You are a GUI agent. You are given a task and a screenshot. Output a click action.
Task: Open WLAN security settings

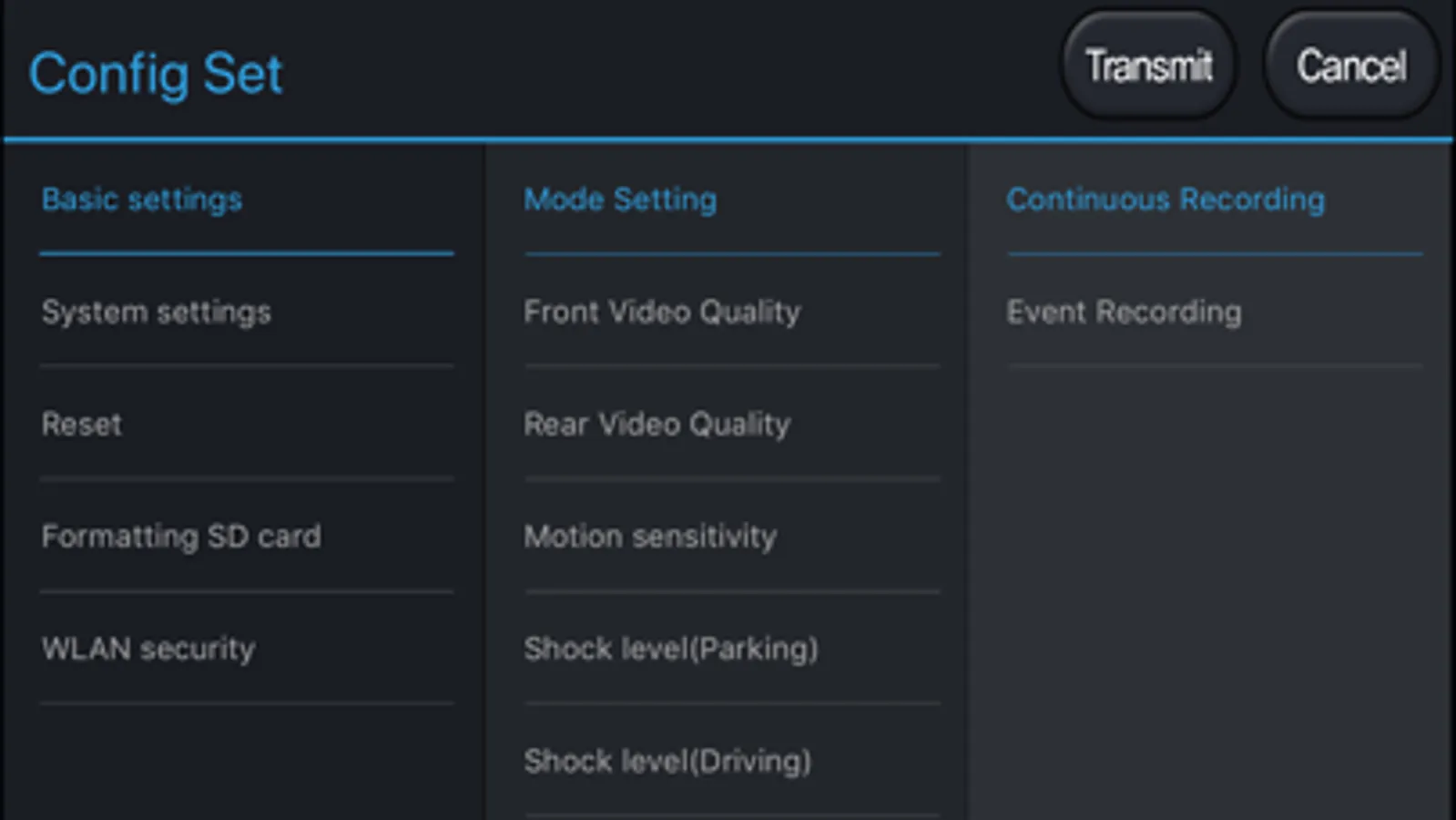click(148, 649)
